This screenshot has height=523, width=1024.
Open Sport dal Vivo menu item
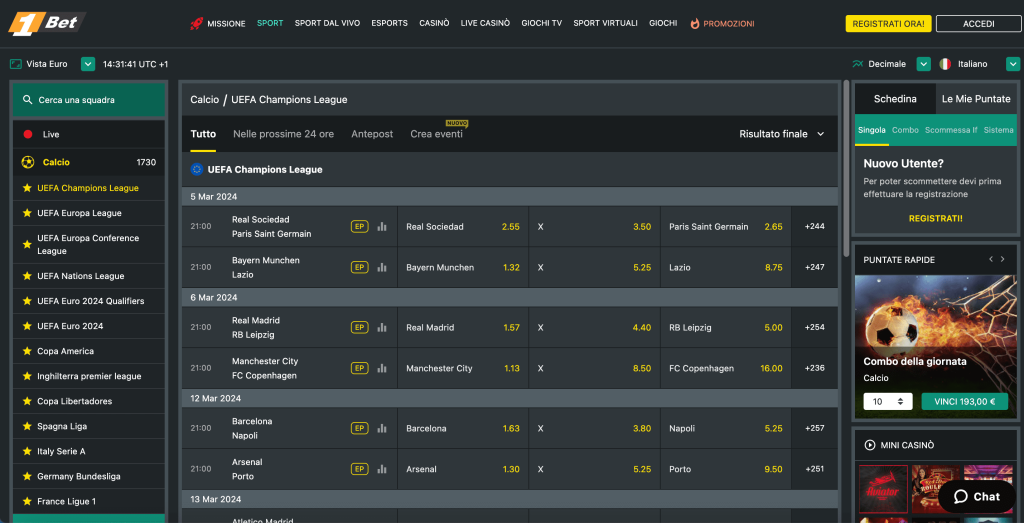point(327,24)
